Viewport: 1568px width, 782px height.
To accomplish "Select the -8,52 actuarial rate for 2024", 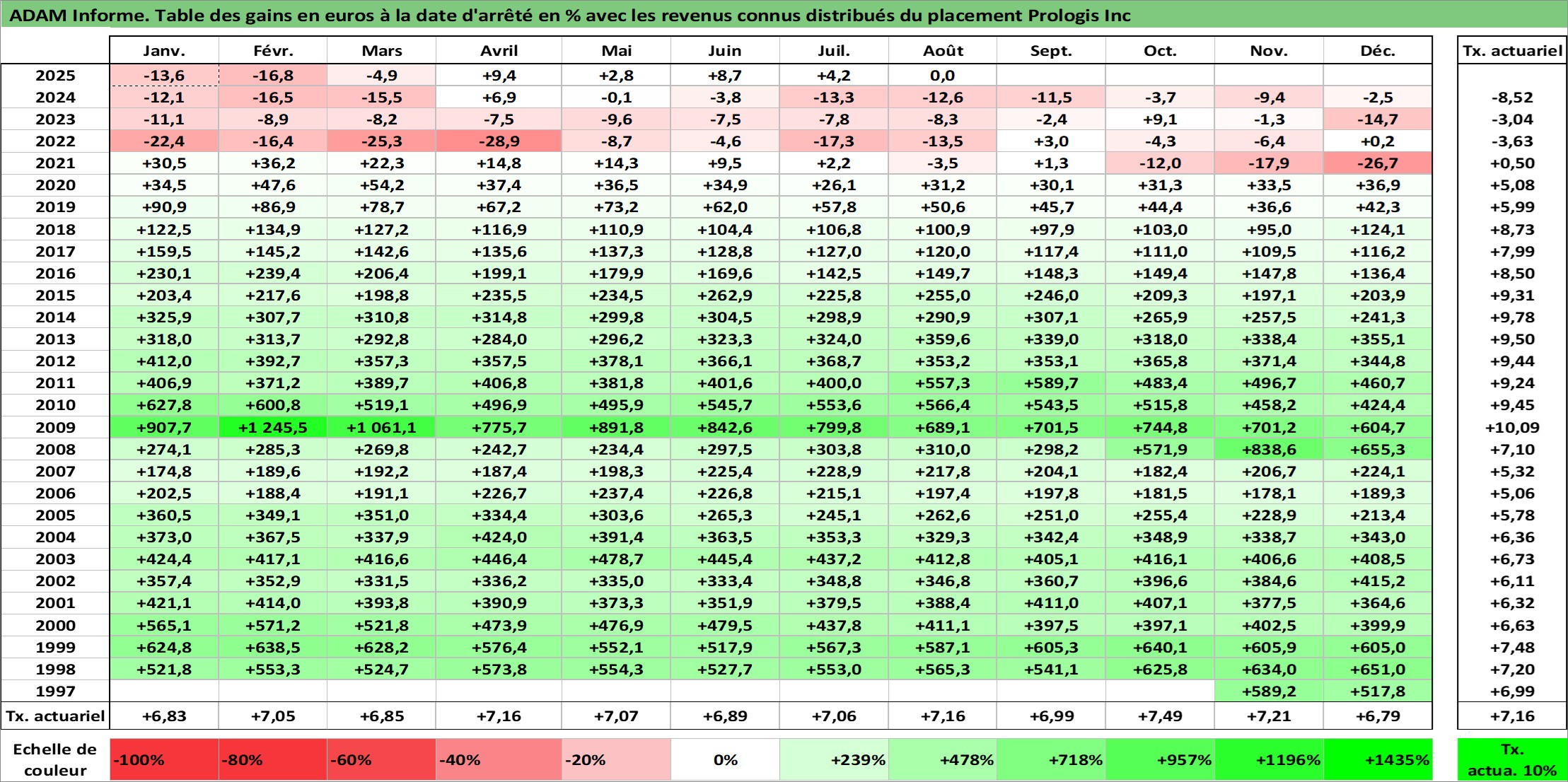I will tap(1512, 98).
